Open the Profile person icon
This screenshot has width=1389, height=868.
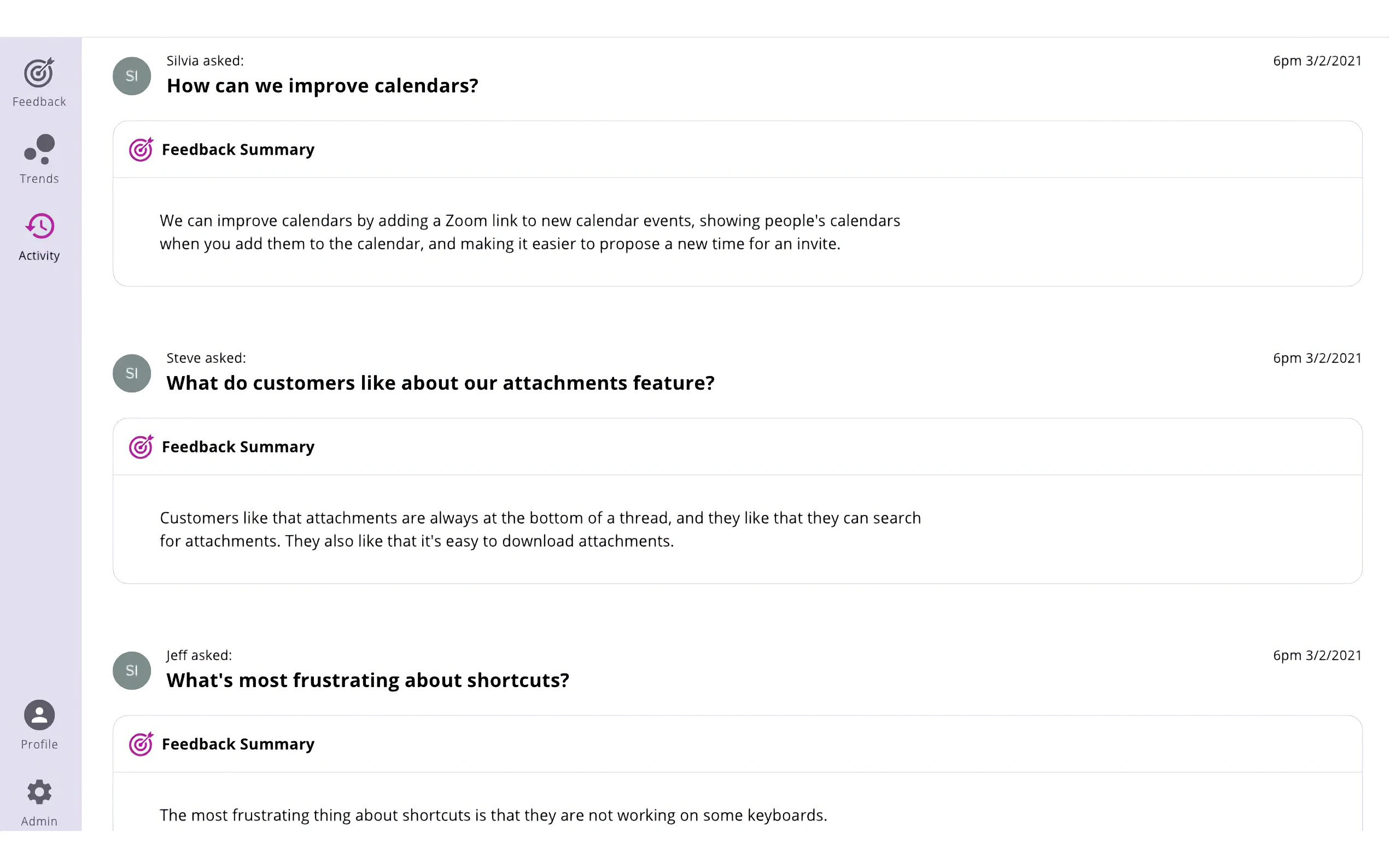(39, 715)
